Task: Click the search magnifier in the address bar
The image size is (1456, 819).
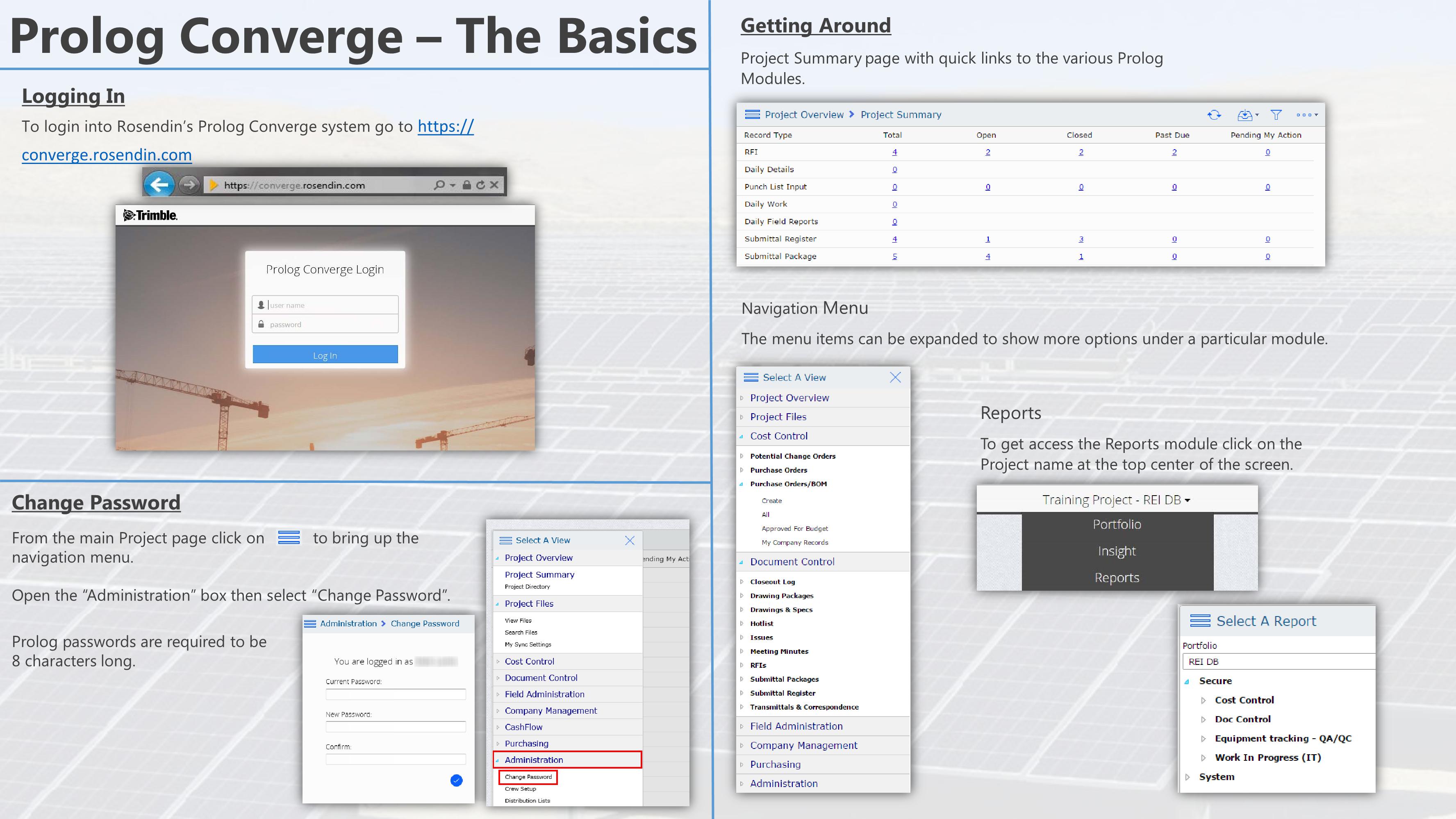Action: 440,184
